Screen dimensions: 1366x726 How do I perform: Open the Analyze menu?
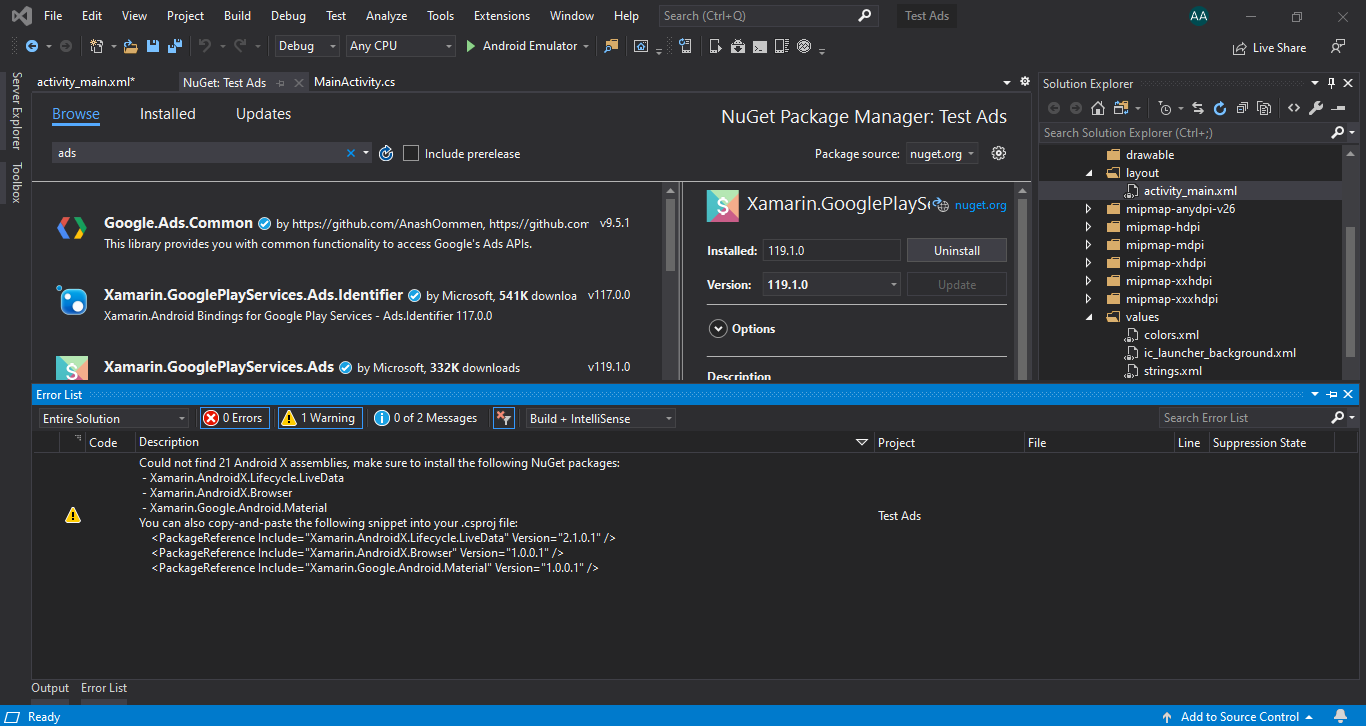click(386, 16)
